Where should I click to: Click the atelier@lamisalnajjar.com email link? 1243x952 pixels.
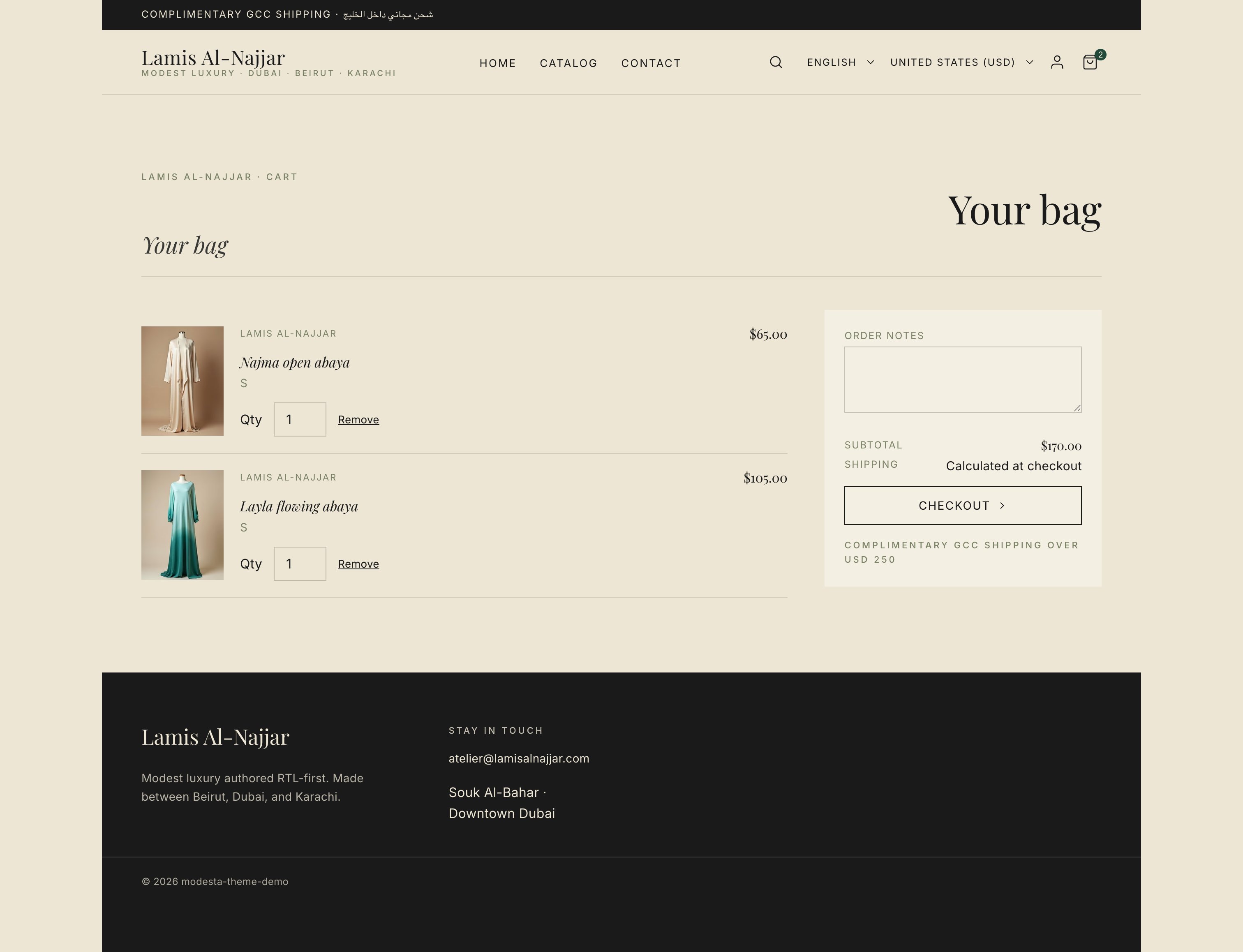(x=519, y=758)
